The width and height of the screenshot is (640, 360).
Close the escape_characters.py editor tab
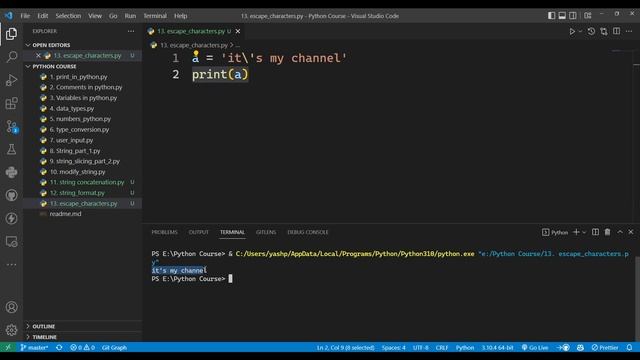(x=238, y=31)
